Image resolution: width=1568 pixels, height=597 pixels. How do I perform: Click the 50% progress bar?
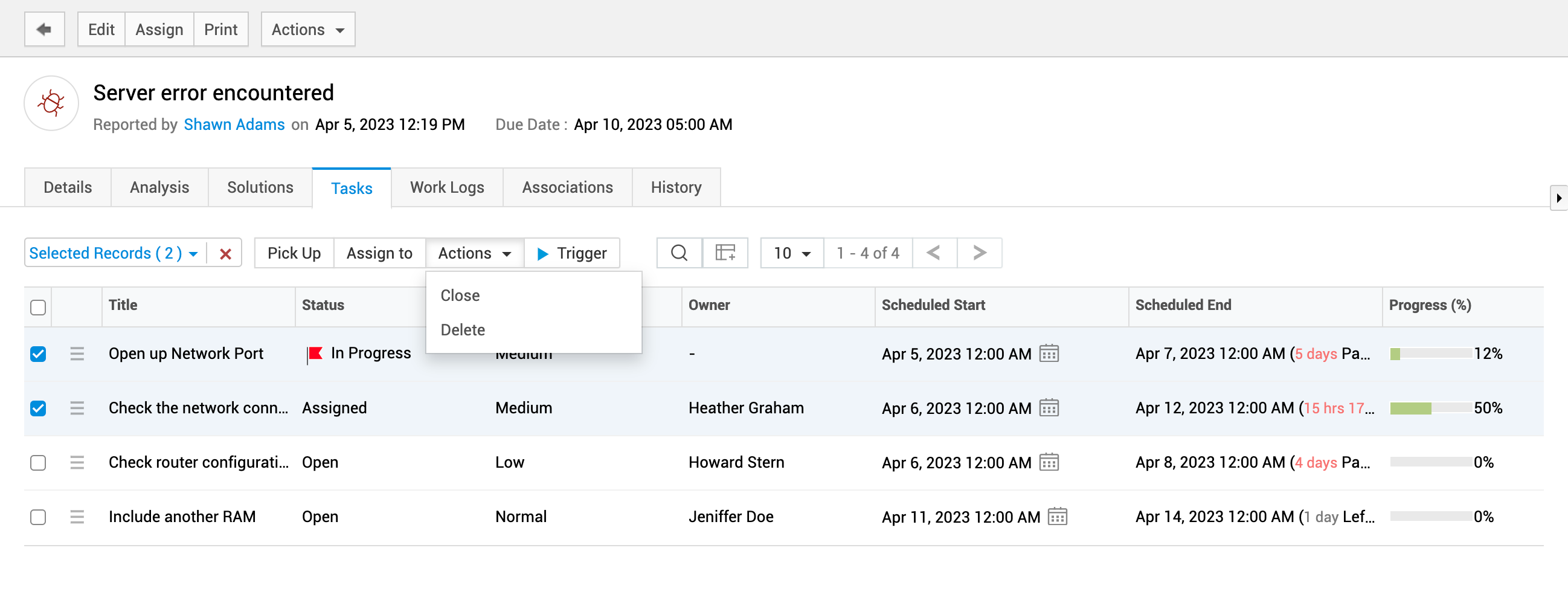pyautogui.click(x=1430, y=408)
